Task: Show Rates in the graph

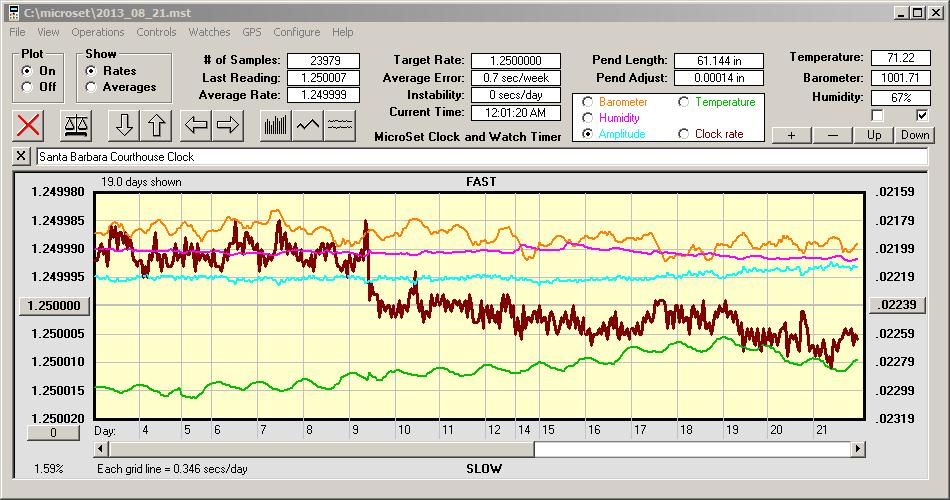Action: click(91, 71)
